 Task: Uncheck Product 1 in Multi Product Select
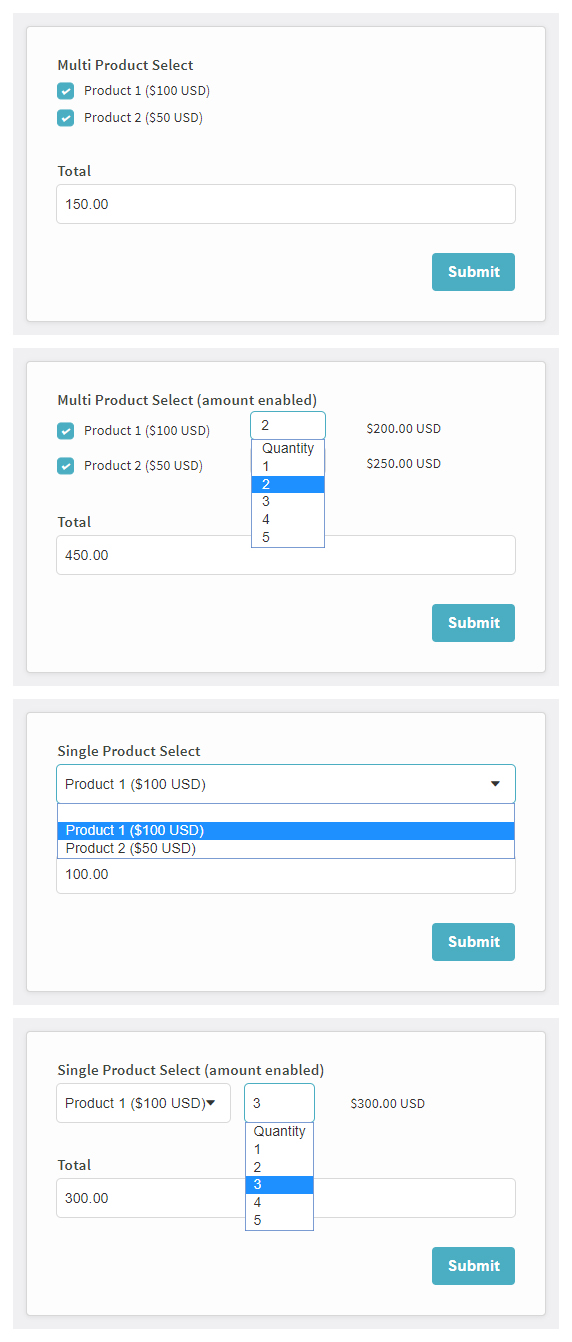[66, 91]
